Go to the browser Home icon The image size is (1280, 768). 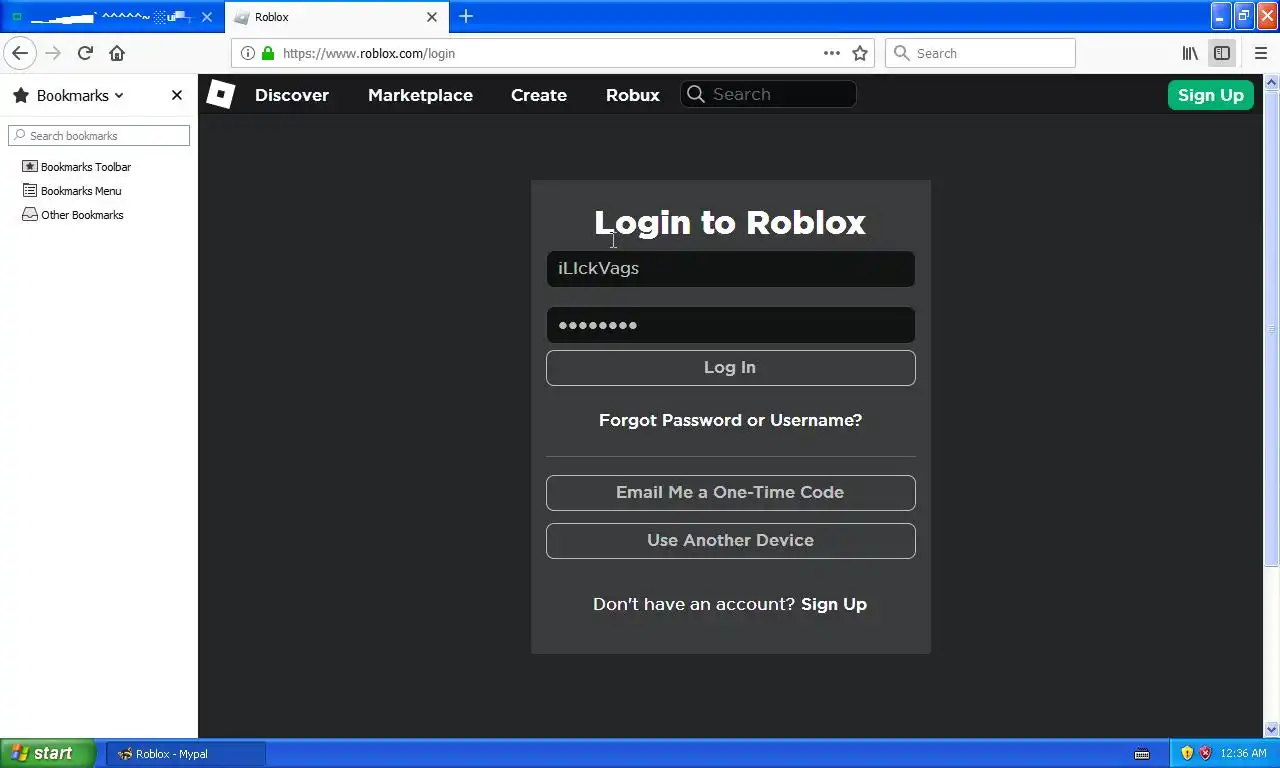click(x=117, y=53)
